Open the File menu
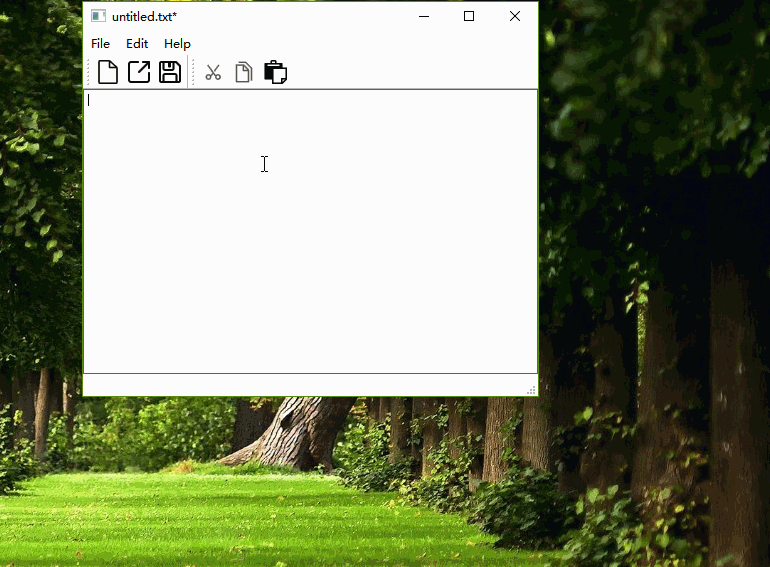The height and width of the screenshot is (567, 770). point(100,44)
